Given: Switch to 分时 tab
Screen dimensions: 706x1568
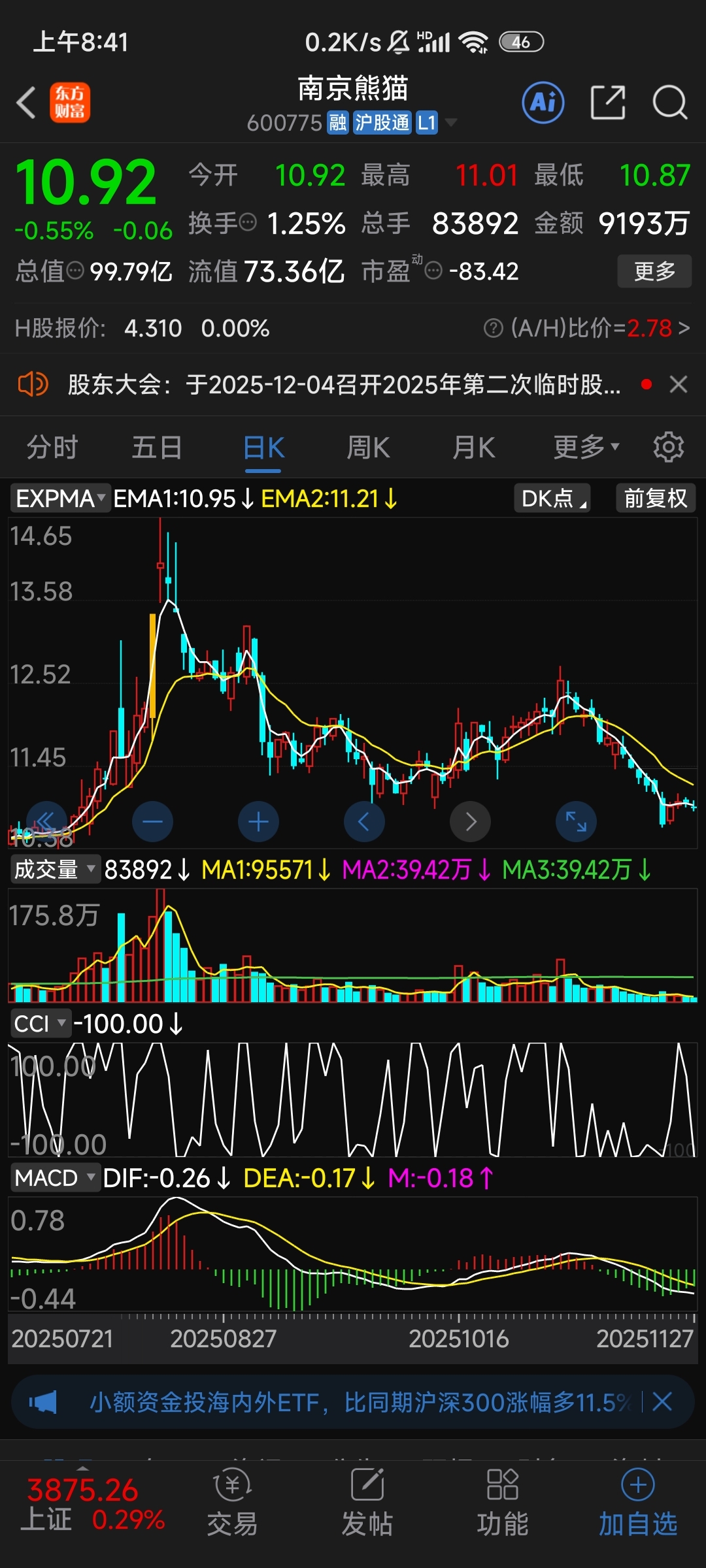Looking at the screenshot, I should [52, 447].
